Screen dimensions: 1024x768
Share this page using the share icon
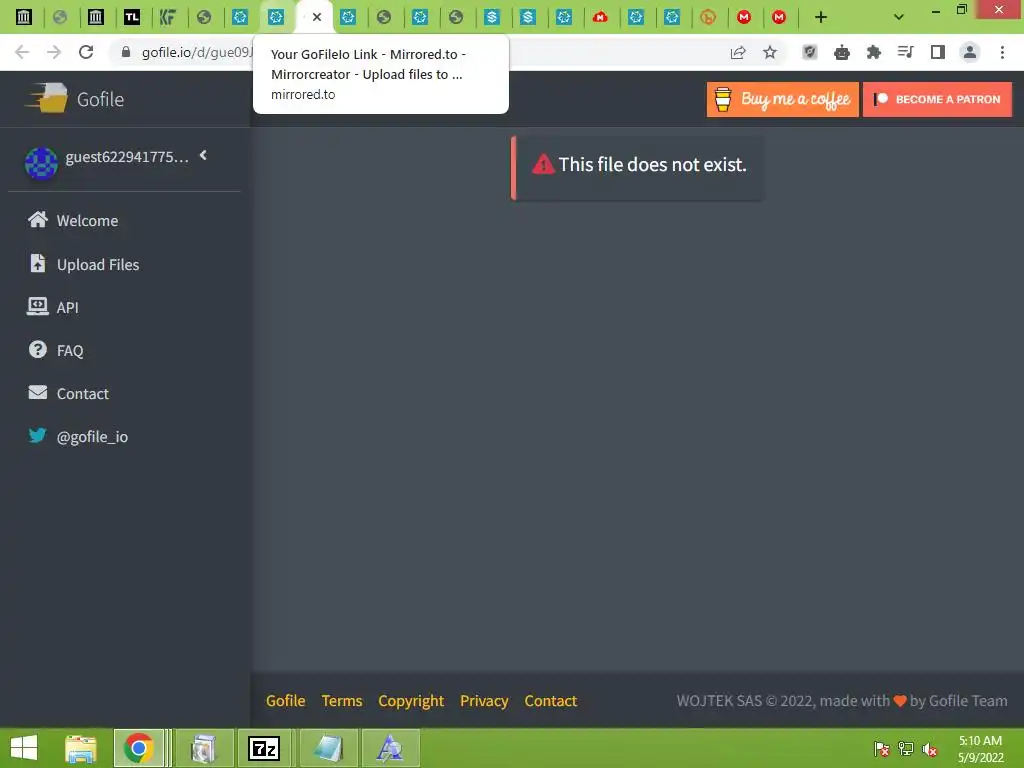tap(738, 52)
